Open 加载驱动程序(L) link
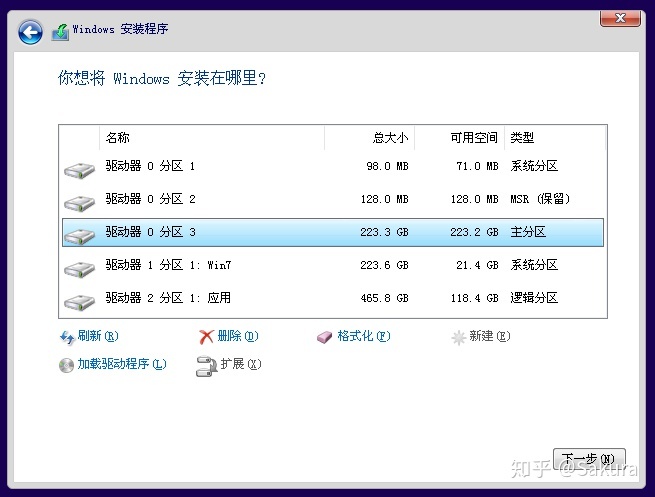 pos(122,364)
